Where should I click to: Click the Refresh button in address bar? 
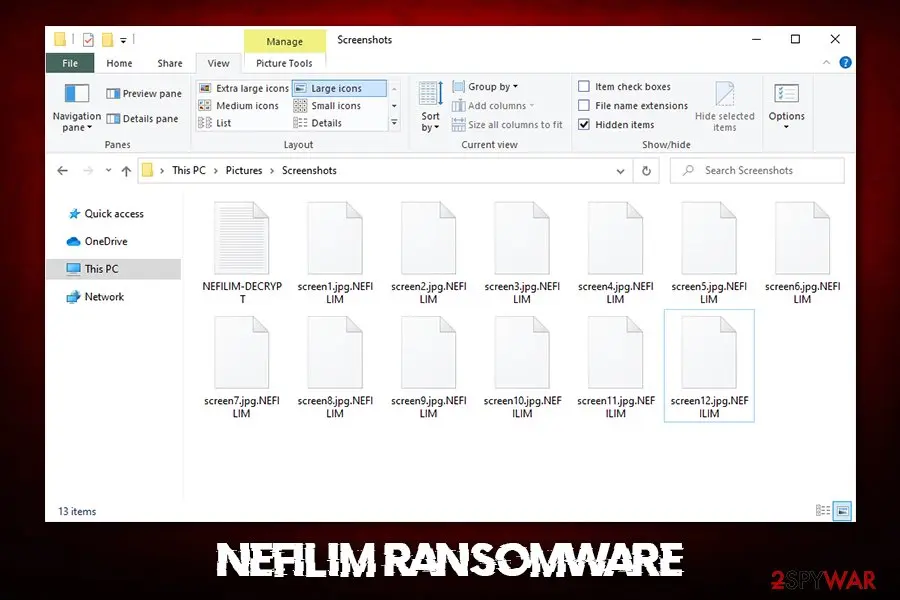[646, 171]
